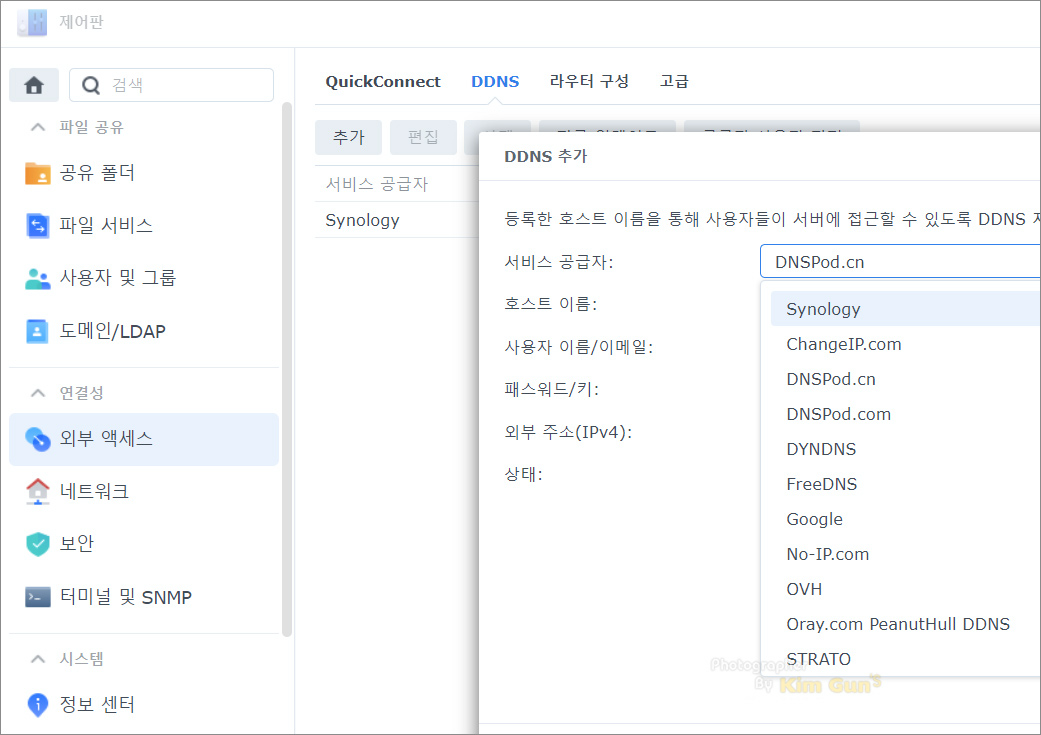Screen dimensions: 1041x735
Task: Choose DNSPod.com from provider list
Action: (x=906, y=414)
